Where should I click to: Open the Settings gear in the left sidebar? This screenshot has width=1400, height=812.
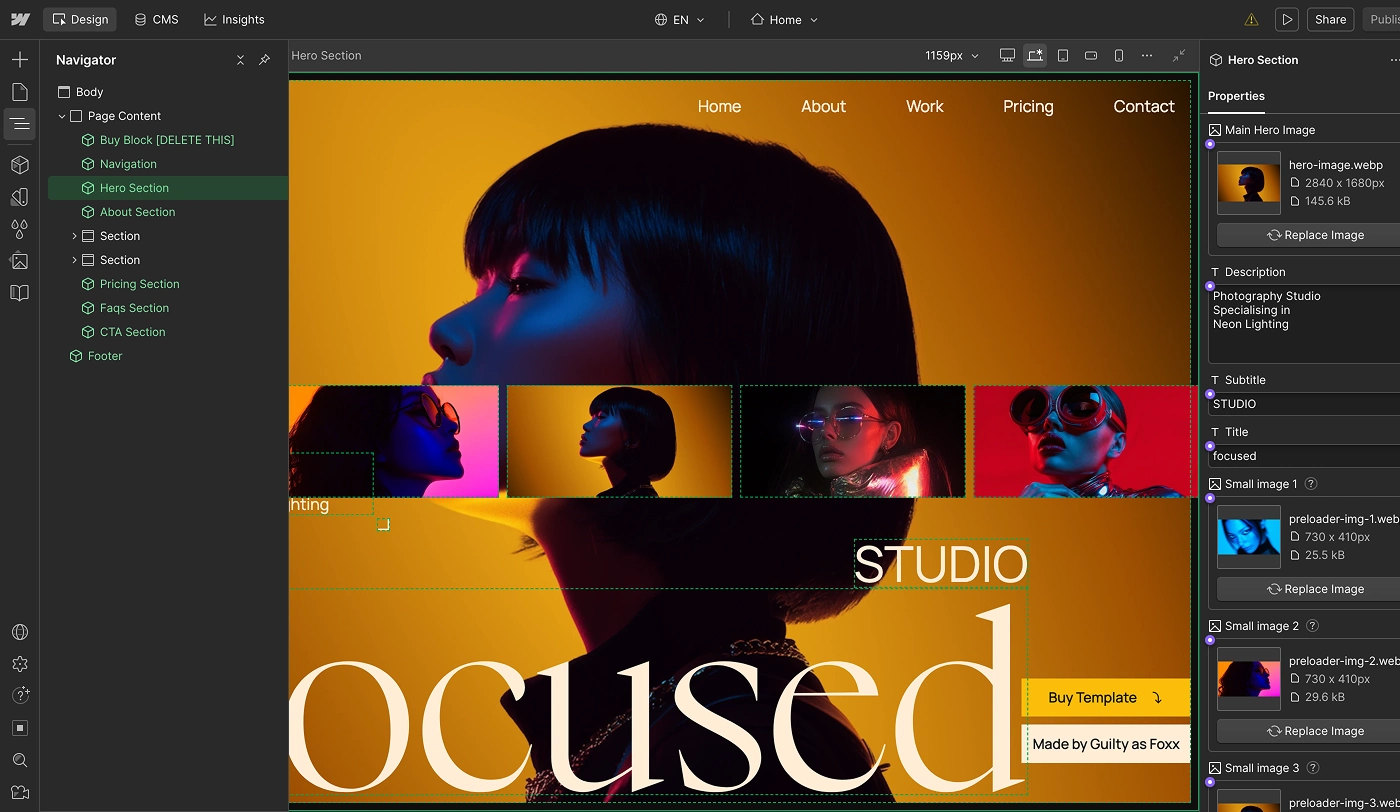(20, 664)
